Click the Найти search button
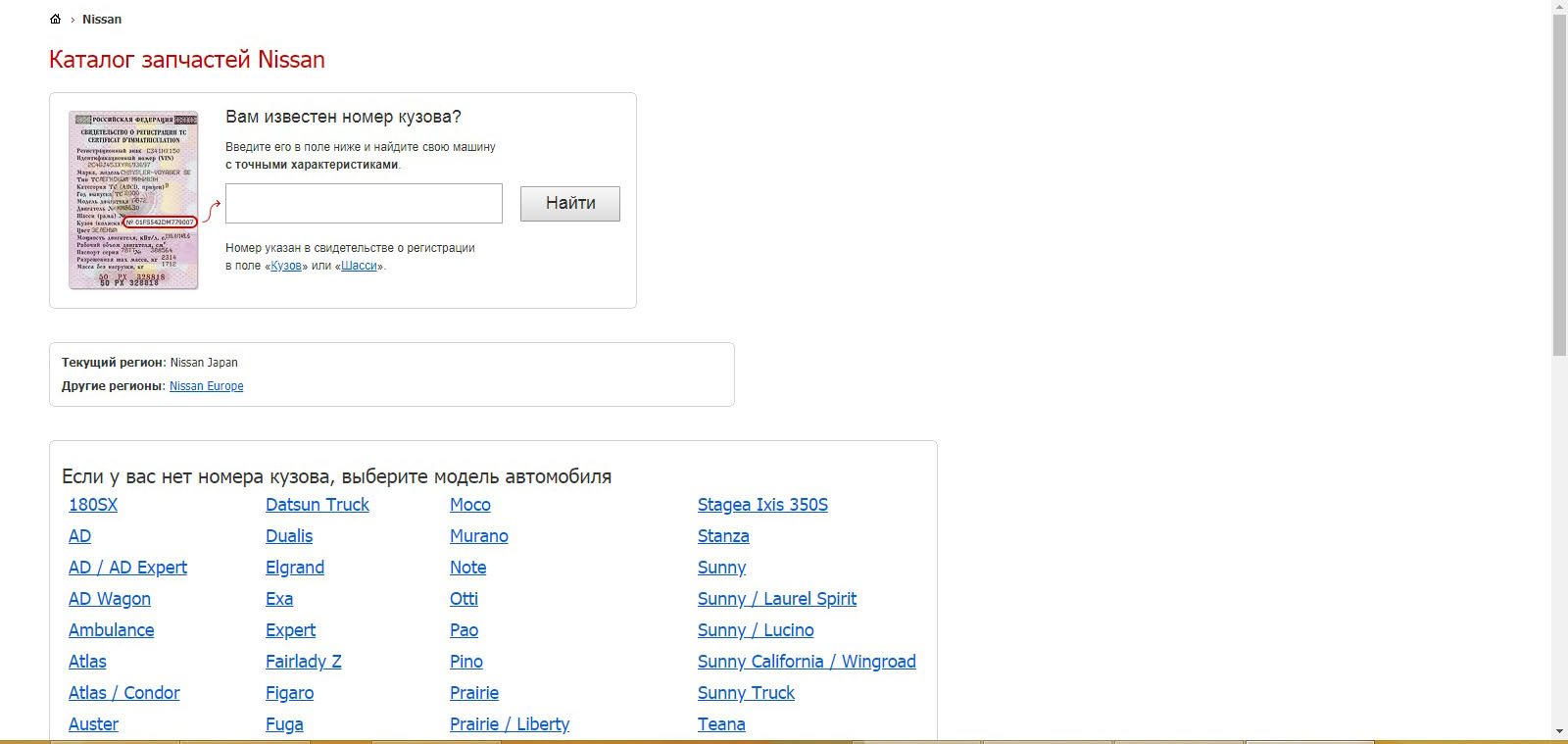This screenshot has width=1568, height=744. point(570,203)
